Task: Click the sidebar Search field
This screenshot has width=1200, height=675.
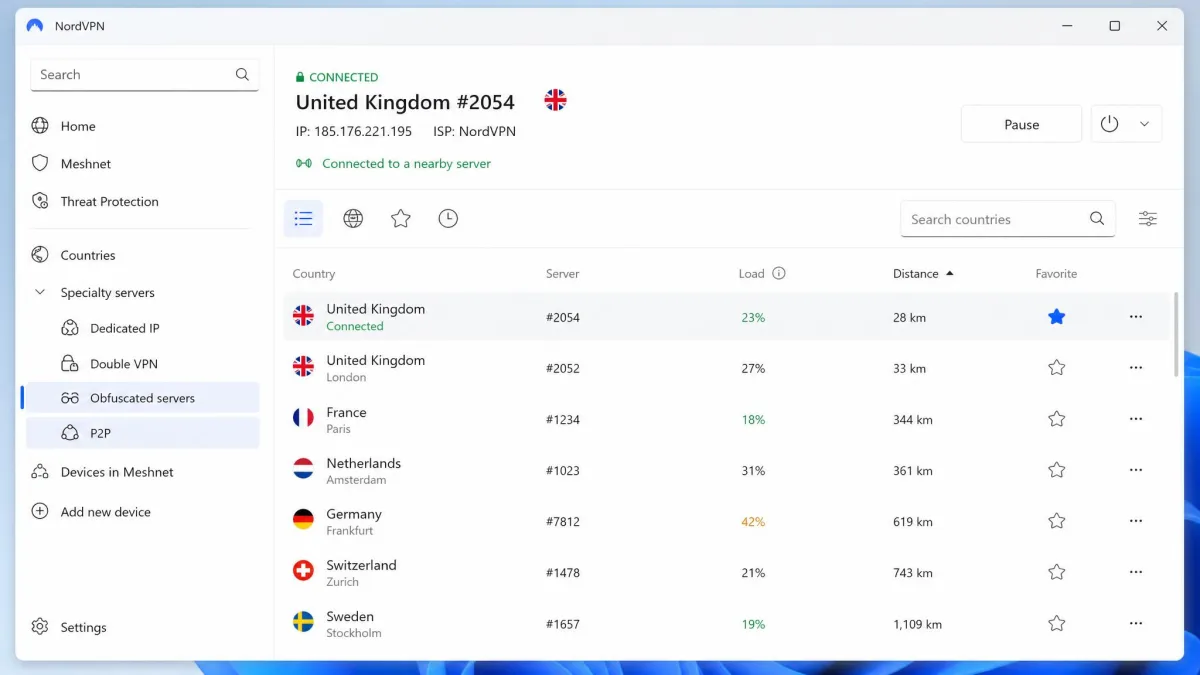Action: (x=144, y=75)
